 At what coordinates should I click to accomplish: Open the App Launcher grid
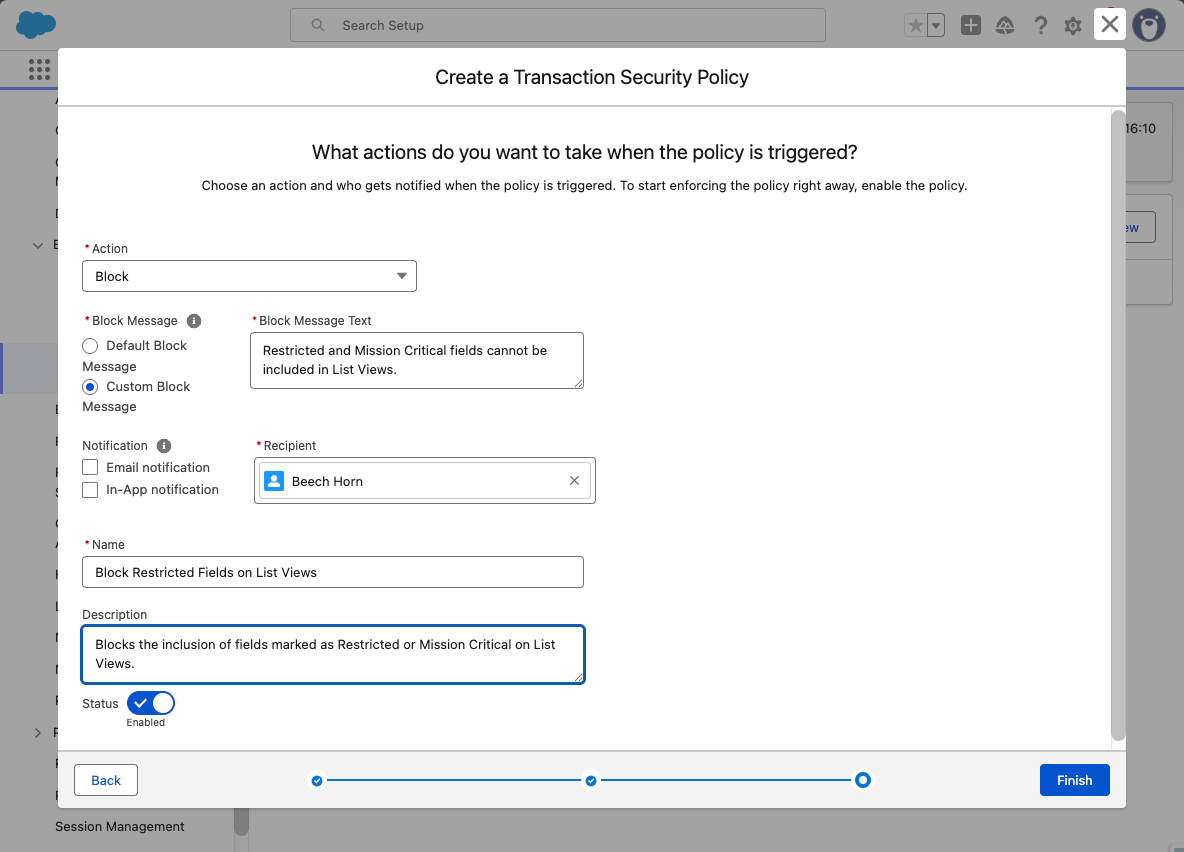[x=38, y=69]
